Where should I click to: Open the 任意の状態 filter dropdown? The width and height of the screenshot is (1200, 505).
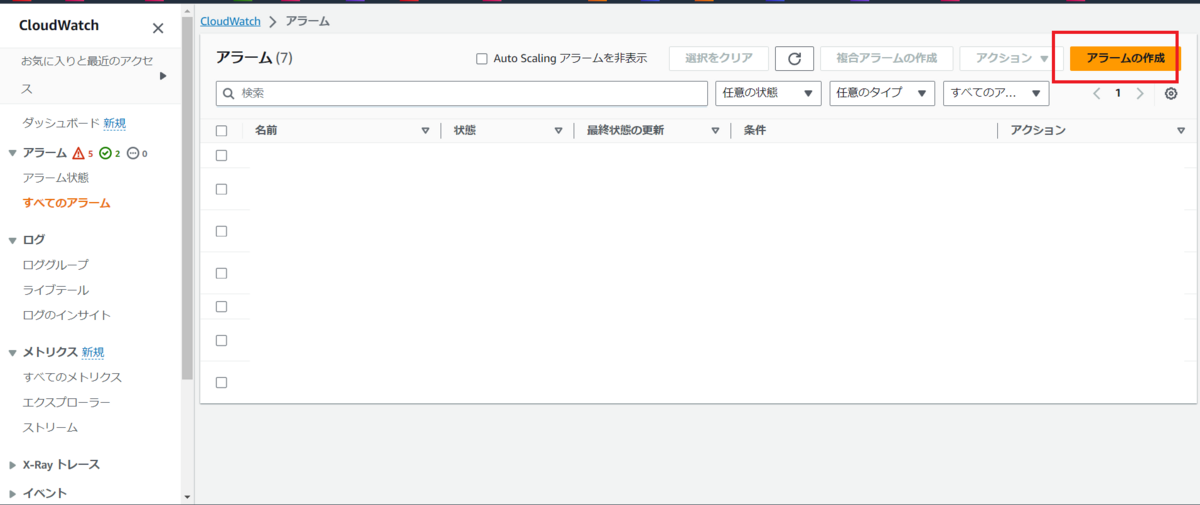point(768,92)
